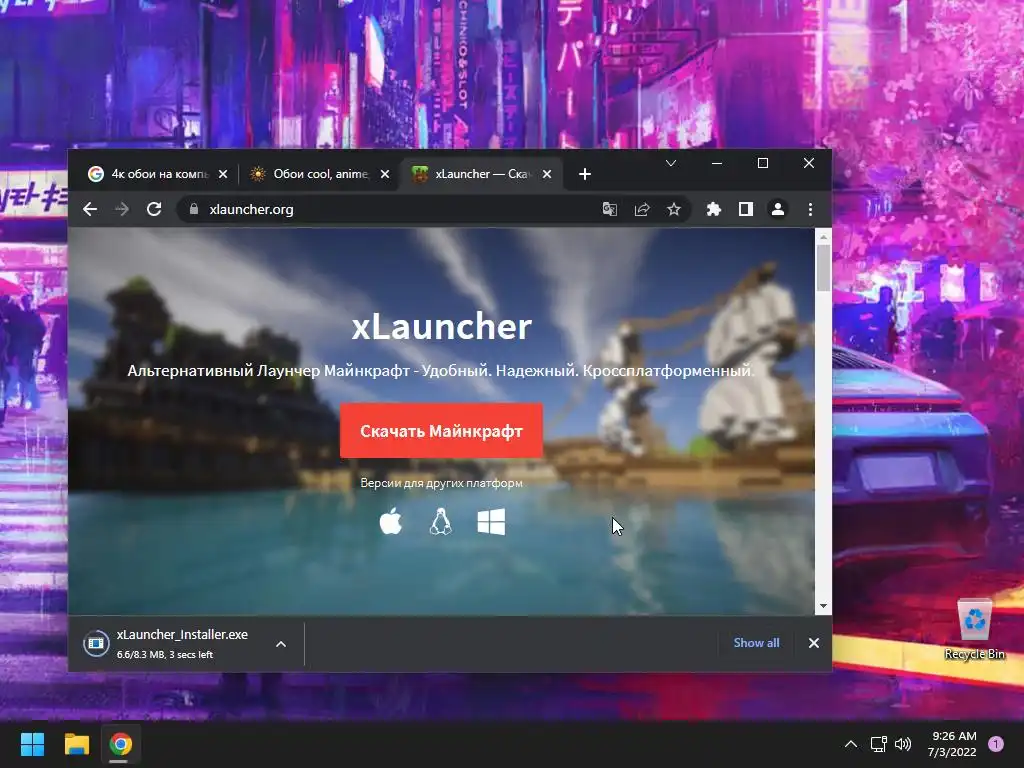1024x768 pixels.
Task: Click the 'xLauncher' page heading
Action: click(441, 327)
